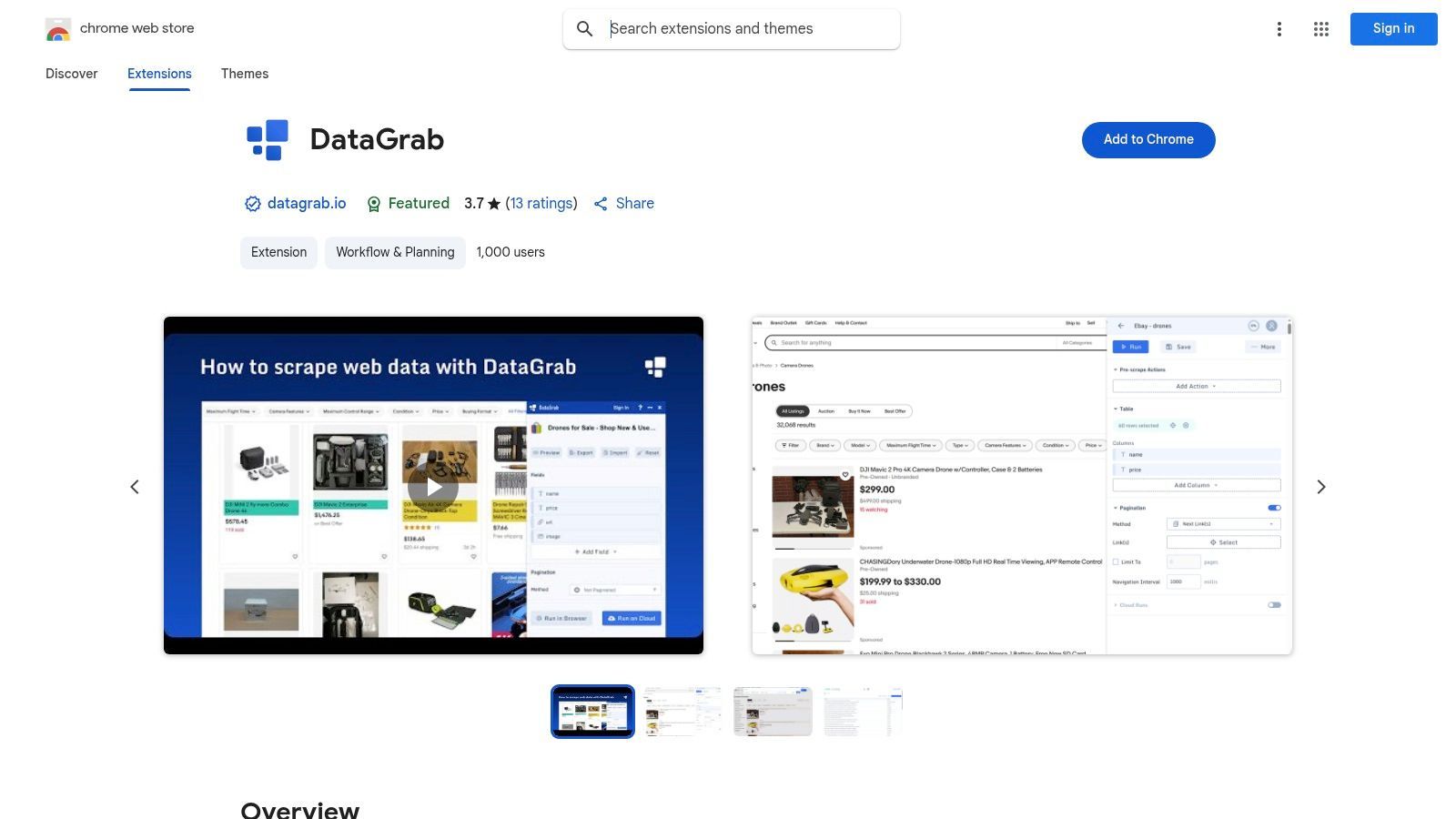Click the Featured badge icon

[374, 203]
